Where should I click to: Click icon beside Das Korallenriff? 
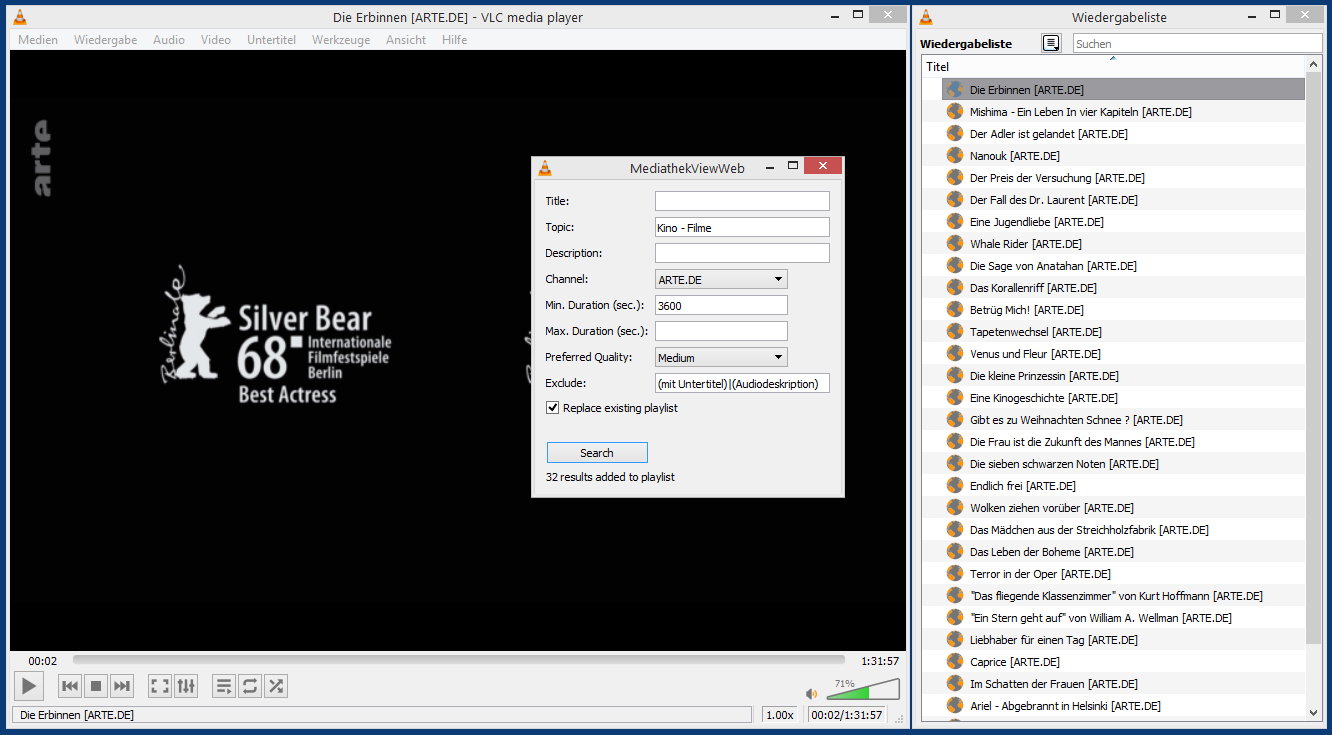click(955, 287)
